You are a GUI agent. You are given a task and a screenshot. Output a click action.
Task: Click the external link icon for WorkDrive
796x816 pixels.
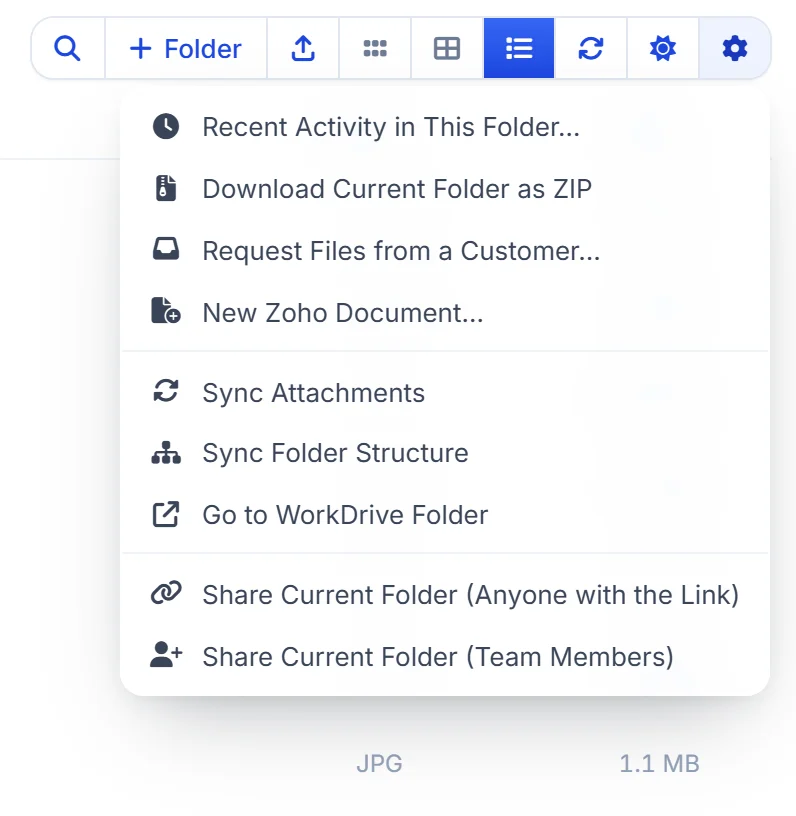(x=166, y=514)
